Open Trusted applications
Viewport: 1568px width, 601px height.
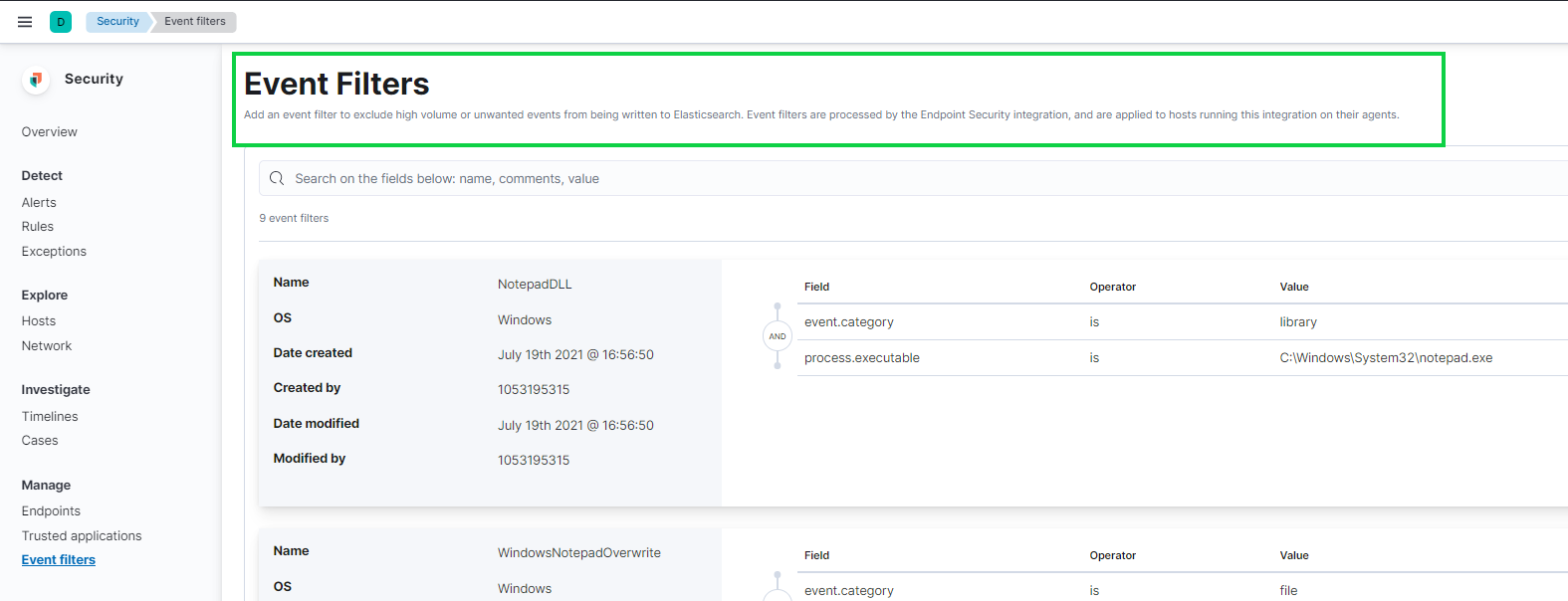click(82, 535)
